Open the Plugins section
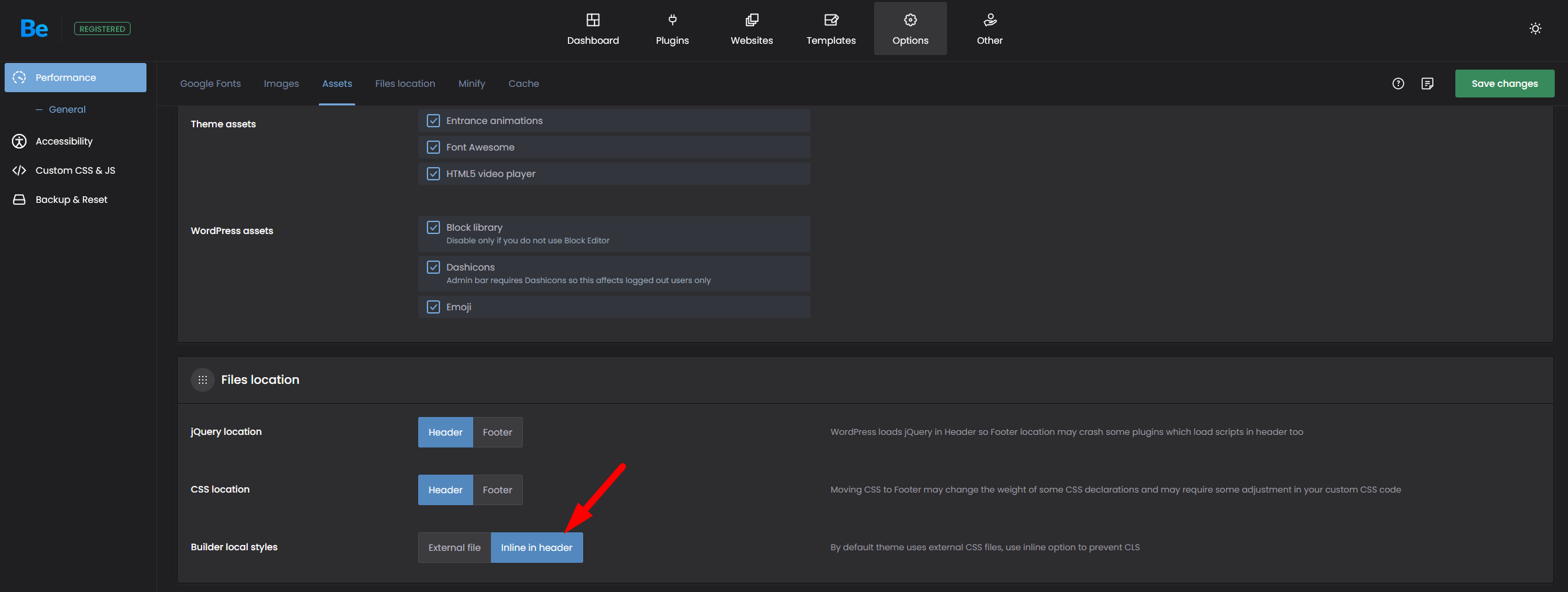The height and width of the screenshot is (592, 1568). pos(672,29)
